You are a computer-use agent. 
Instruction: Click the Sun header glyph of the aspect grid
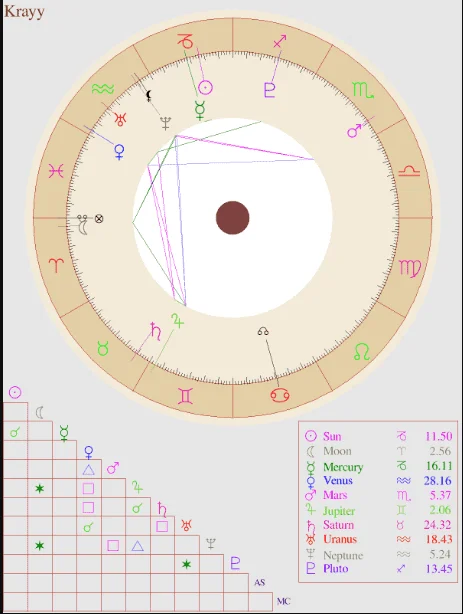15,392
